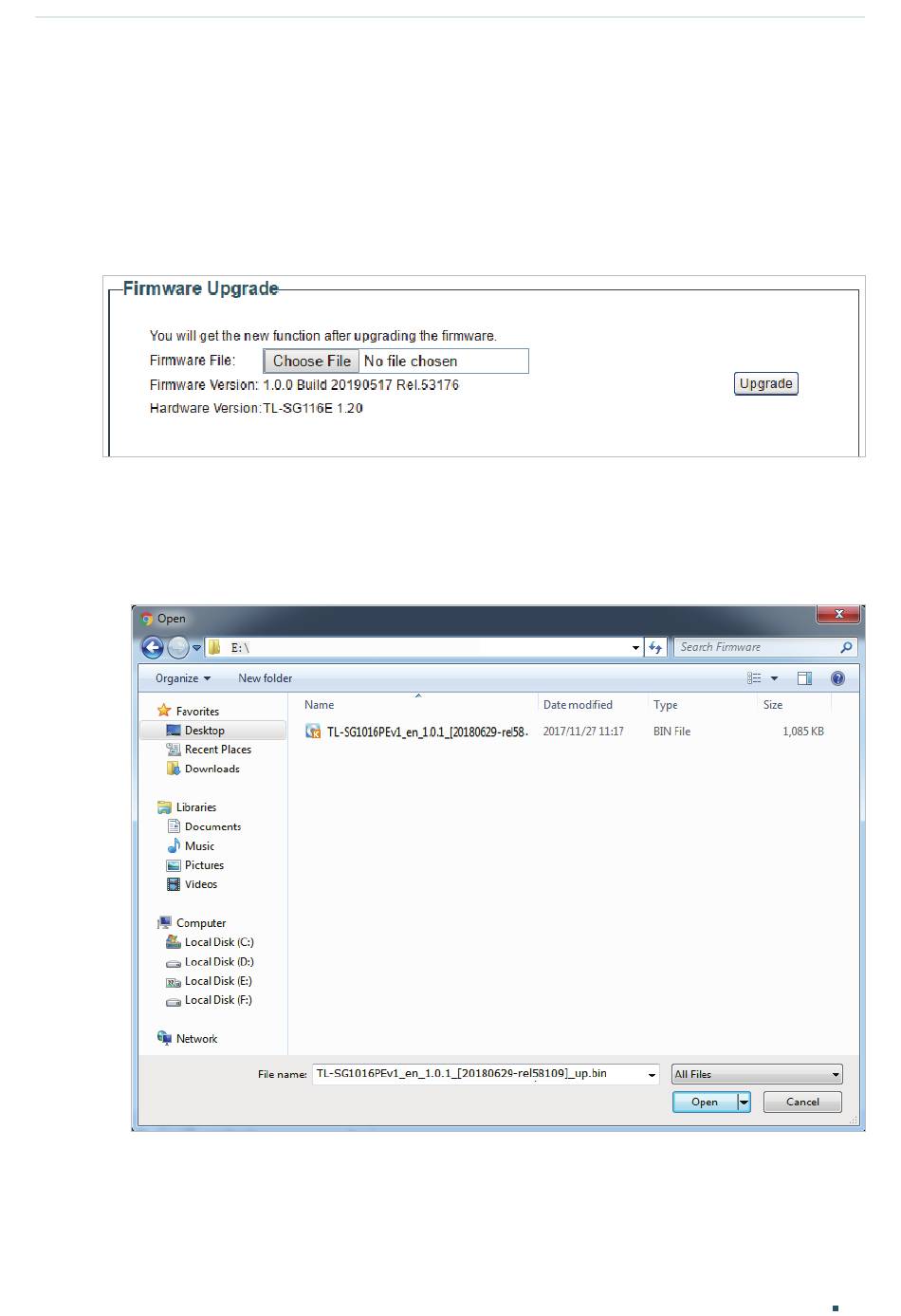Select Local Disk (E:)
Image resolution: width=901 pixels, height=1316 pixels.
click(218, 981)
